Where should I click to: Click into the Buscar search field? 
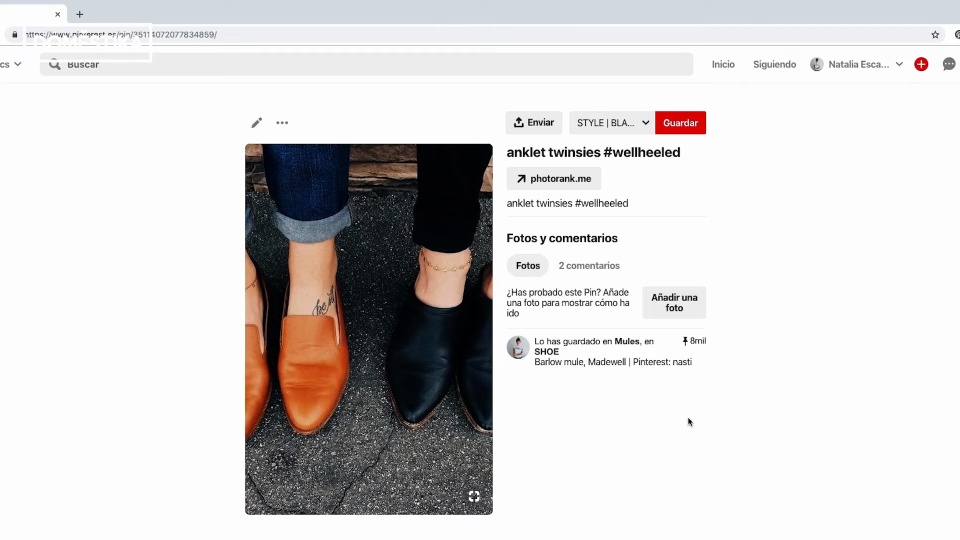coord(370,64)
